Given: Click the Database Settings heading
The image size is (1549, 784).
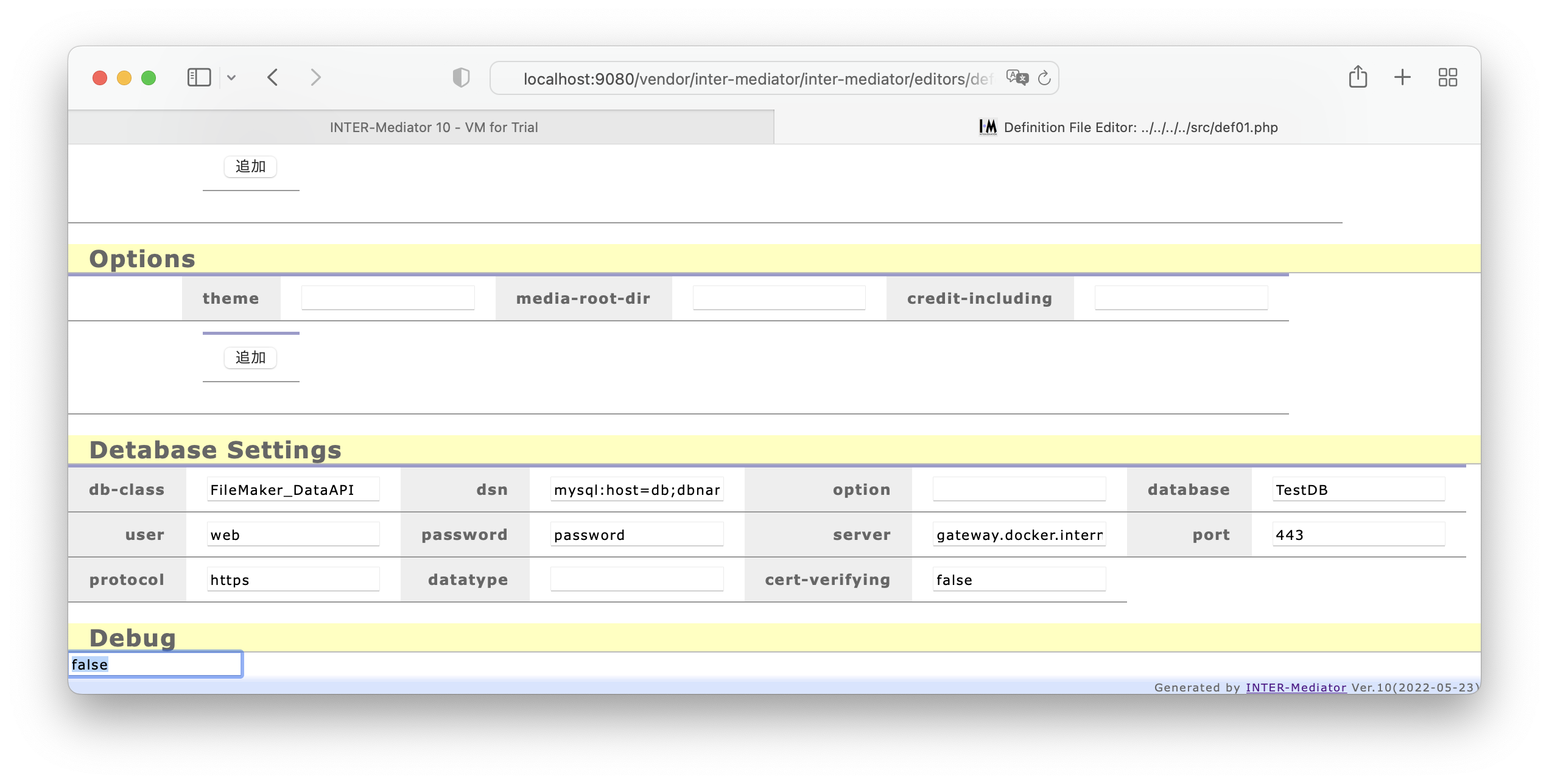Looking at the screenshot, I should pos(215,450).
